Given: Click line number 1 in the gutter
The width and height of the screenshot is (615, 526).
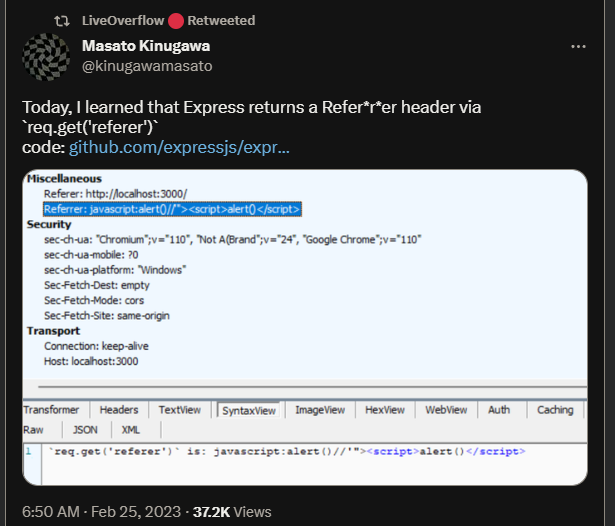Looking at the screenshot, I should click(29, 451).
